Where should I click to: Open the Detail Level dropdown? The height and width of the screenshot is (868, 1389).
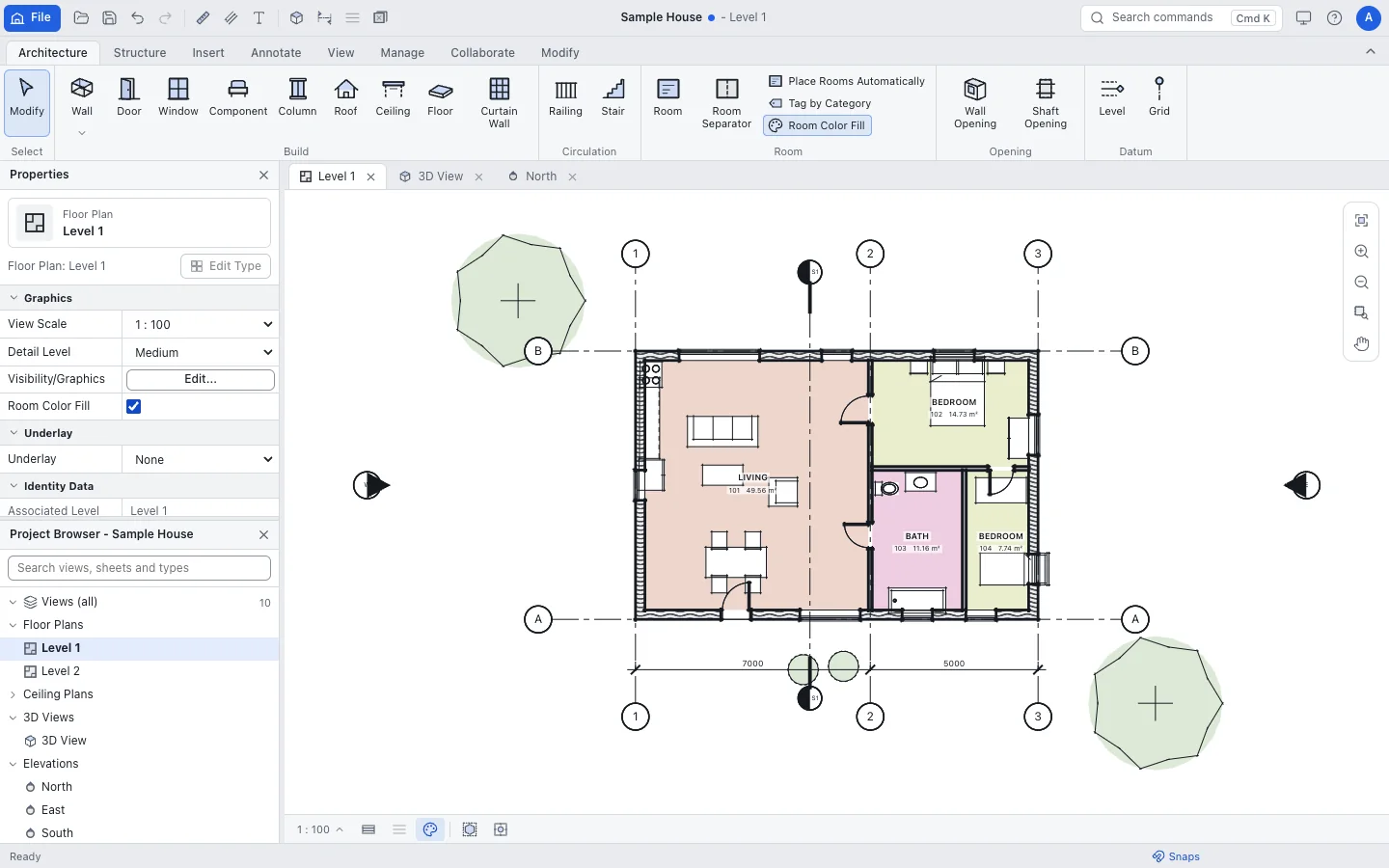[x=201, y=352]
